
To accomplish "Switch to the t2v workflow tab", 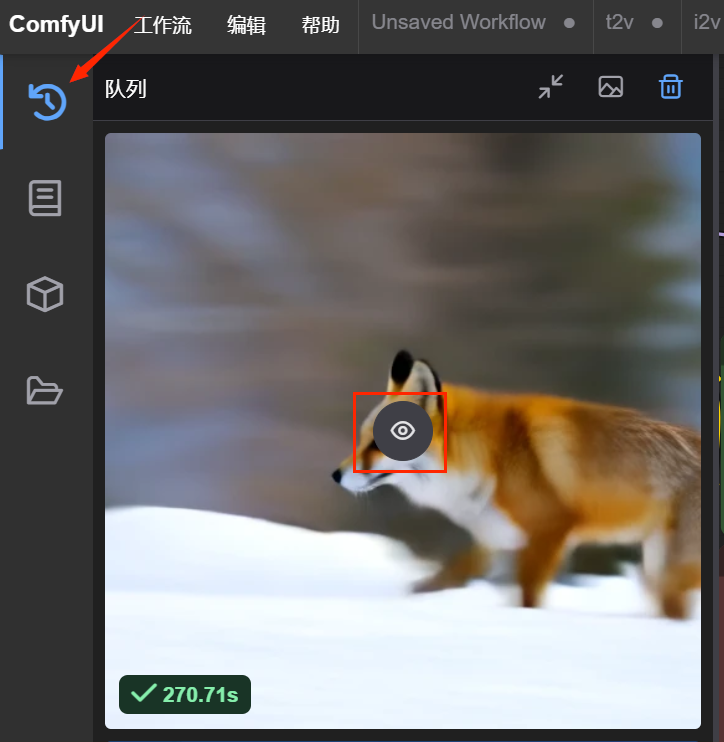I will pyautogui.click(x=621, y=23).
